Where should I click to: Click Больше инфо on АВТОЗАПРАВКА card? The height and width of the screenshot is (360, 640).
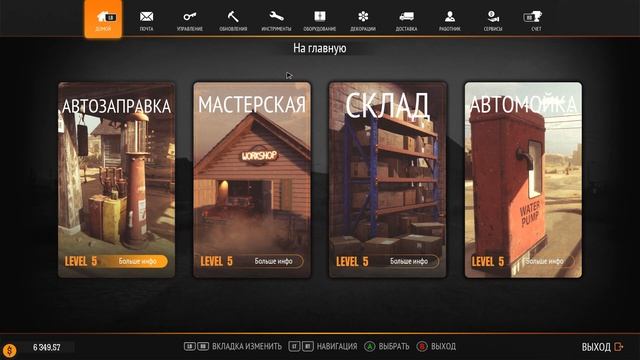pyautogui.click(x=137, y=261)
